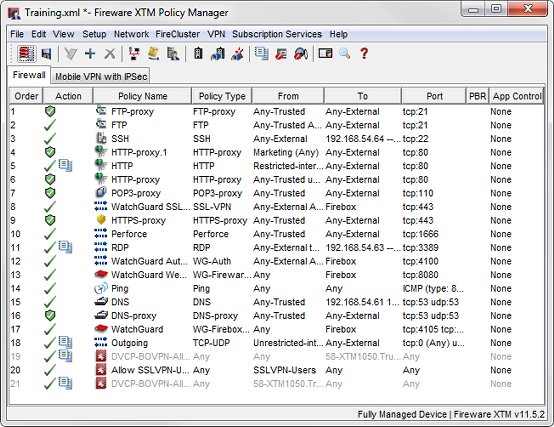Sort by the From column header

click(x=288, y=96)
